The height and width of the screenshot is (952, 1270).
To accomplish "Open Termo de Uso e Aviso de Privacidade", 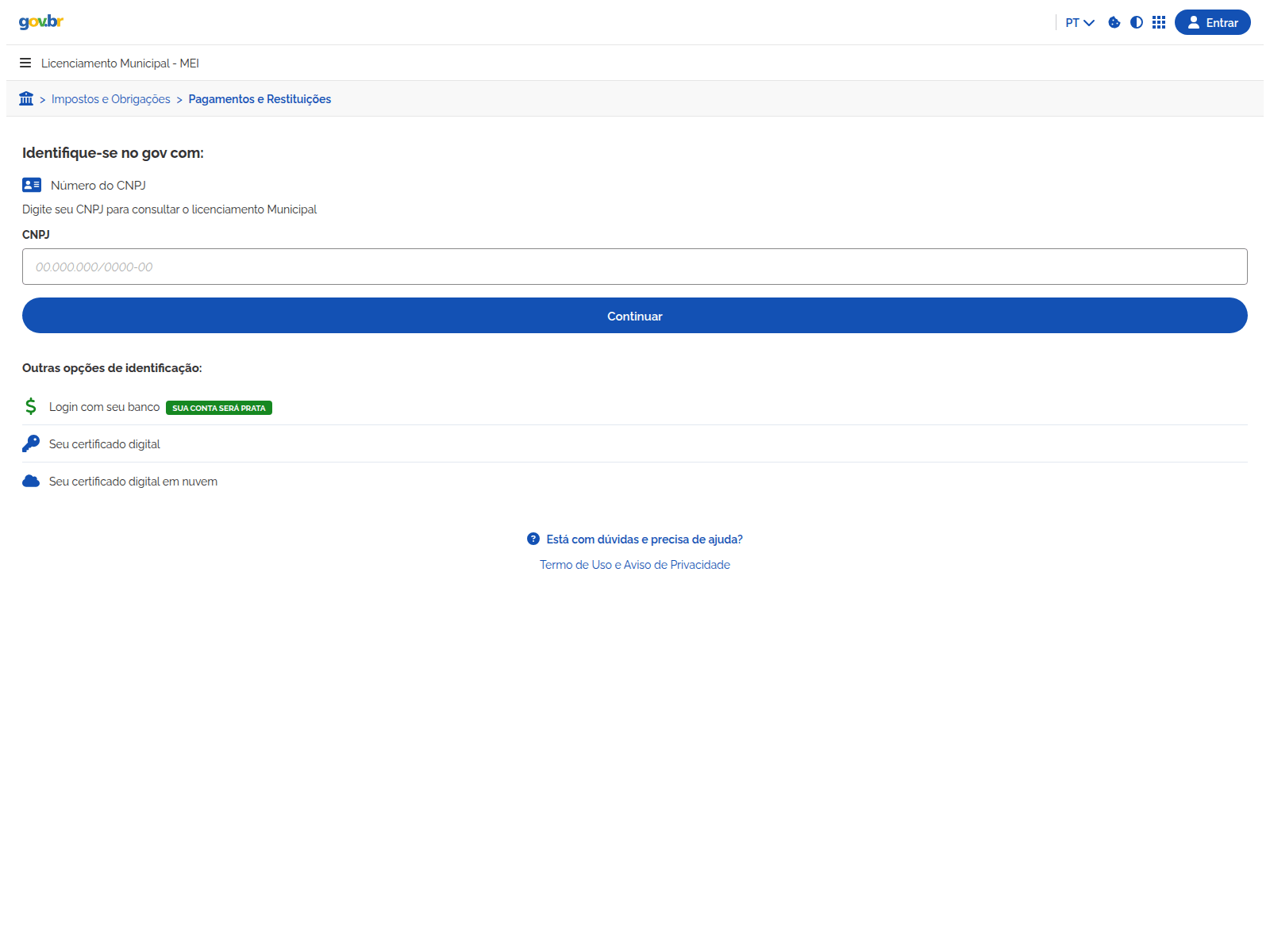I will point(635,565).
